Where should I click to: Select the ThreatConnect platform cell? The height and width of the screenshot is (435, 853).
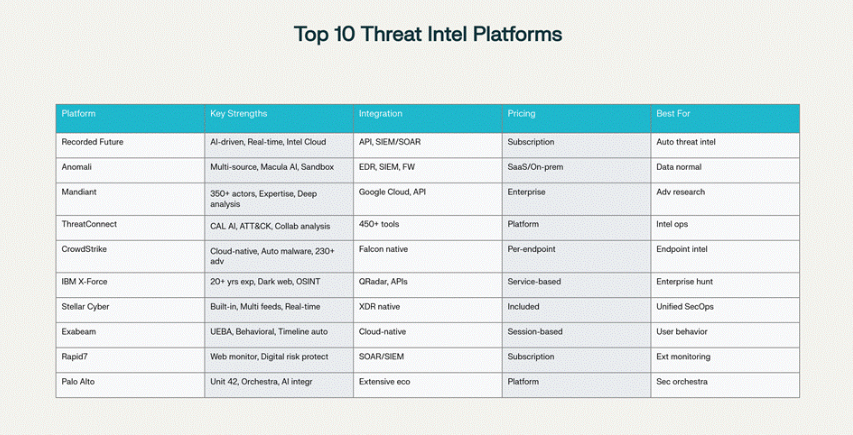(x=89, y=224)
